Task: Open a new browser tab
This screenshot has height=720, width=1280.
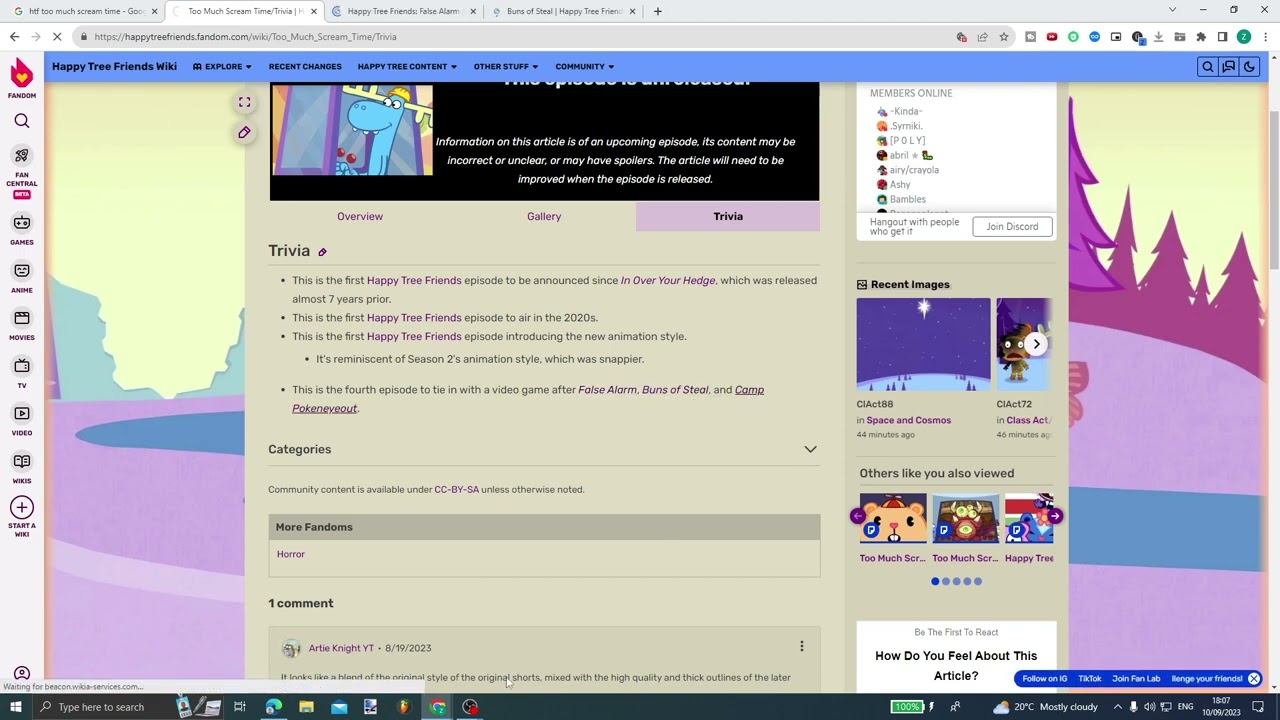Action: point(657,11)
